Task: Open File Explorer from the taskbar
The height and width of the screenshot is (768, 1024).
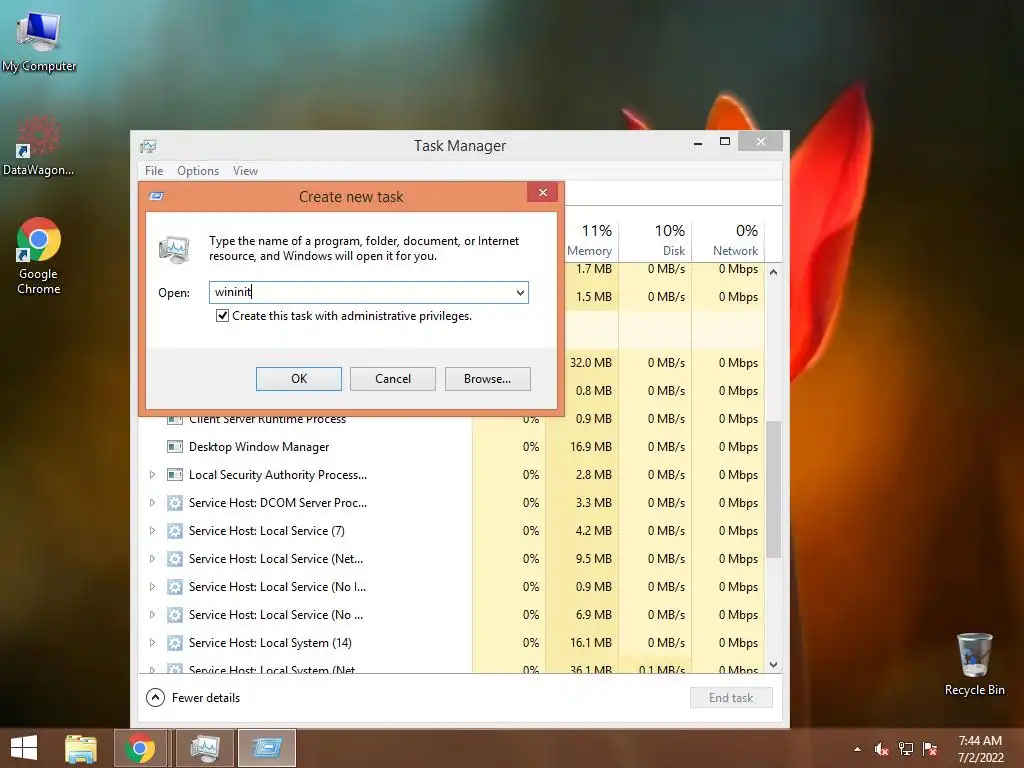Action: tap(81, 748)
